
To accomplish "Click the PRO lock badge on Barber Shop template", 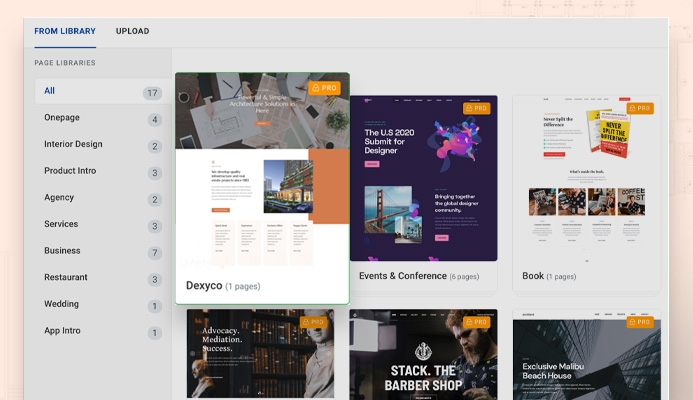I will coord(476,322).
